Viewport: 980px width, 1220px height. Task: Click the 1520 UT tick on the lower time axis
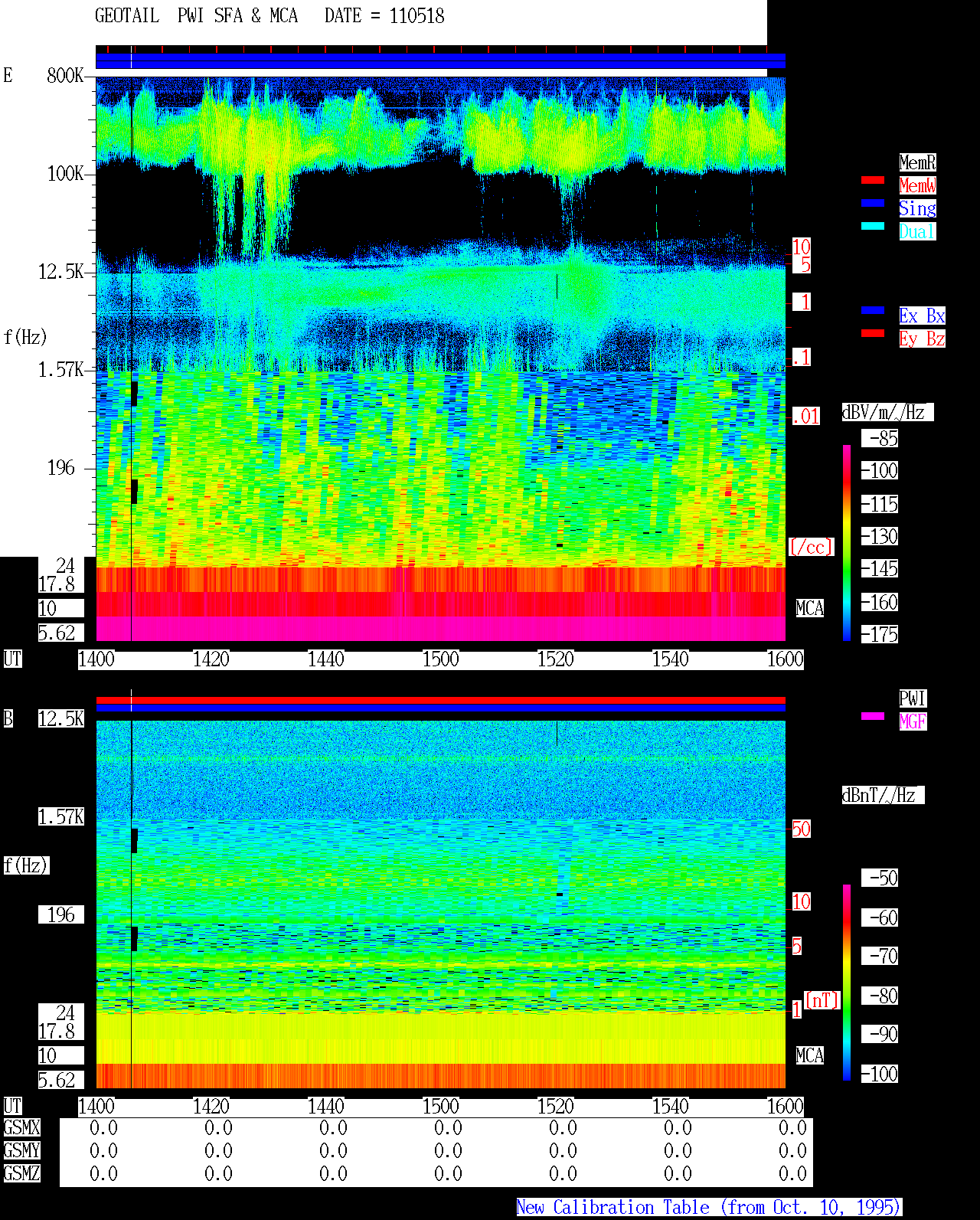click(556, 1107)
